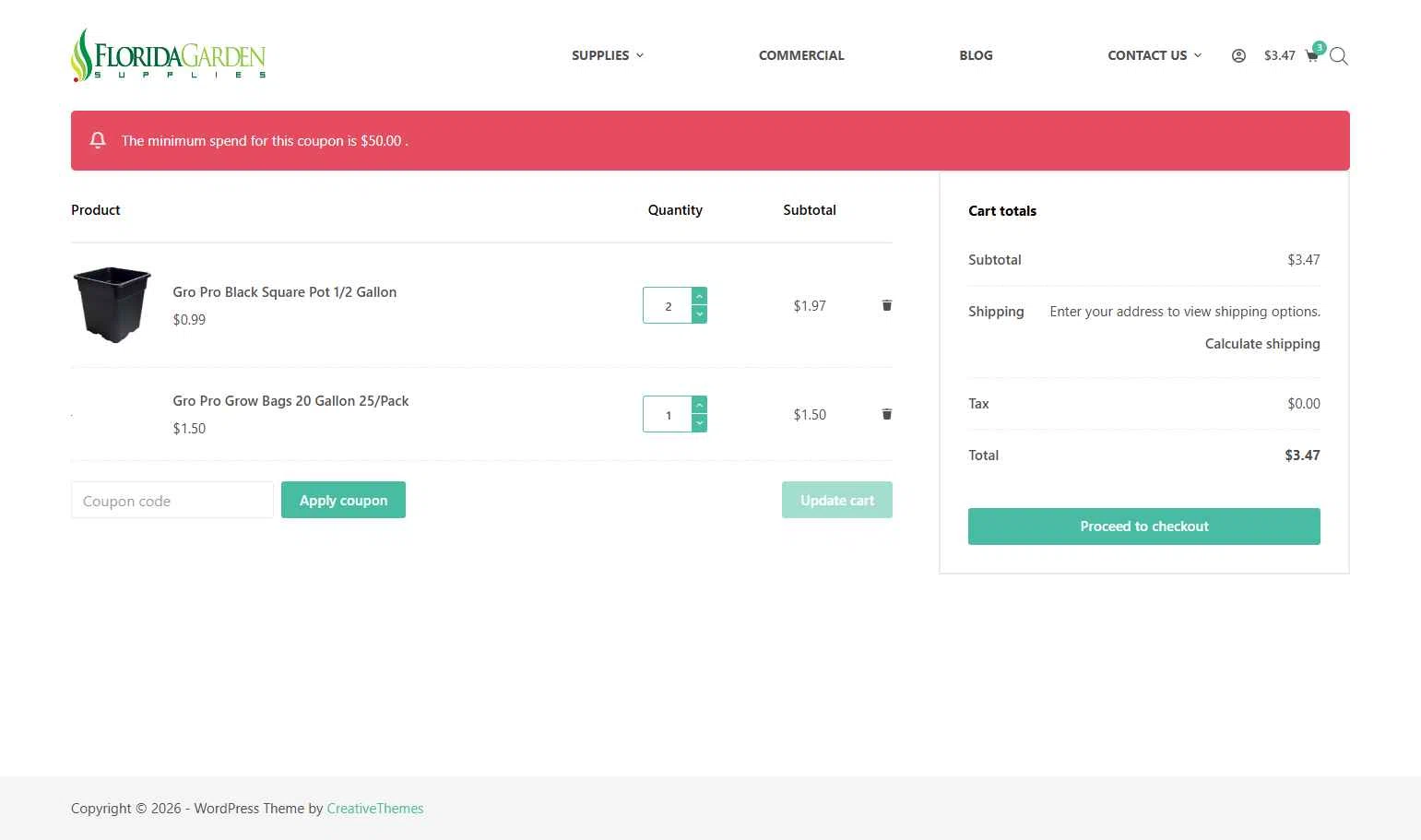The height and width of the screenshot is (840, 1421).
Task: Increase quantity of Grow Bags 20 Gallon
Action: pyautogui.click(x=700, y=406)
